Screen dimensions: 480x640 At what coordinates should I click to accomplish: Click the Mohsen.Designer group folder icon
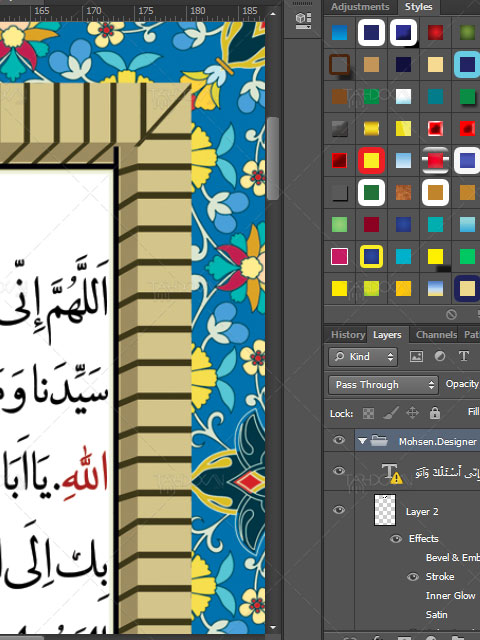coord(379,441)
